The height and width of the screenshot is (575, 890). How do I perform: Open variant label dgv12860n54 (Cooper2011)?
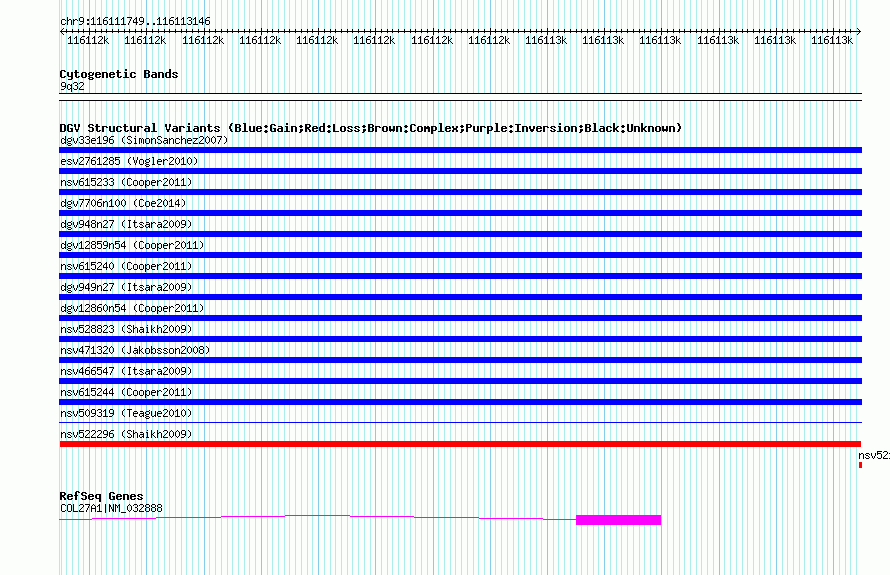tap(132, 308)
